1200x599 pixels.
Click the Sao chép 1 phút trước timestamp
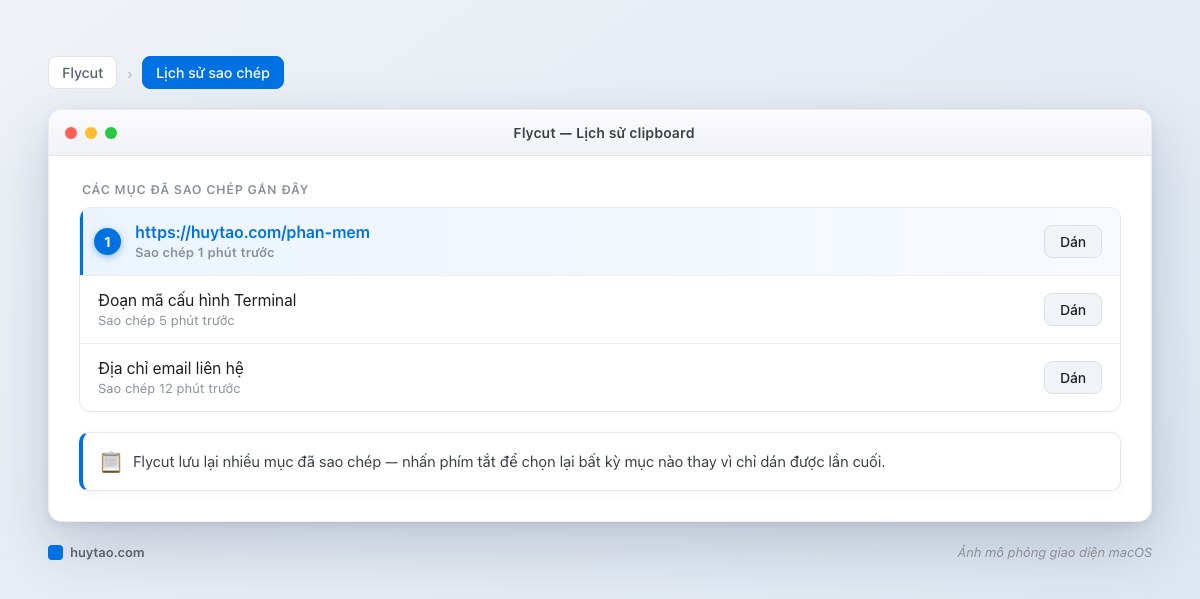205,253
